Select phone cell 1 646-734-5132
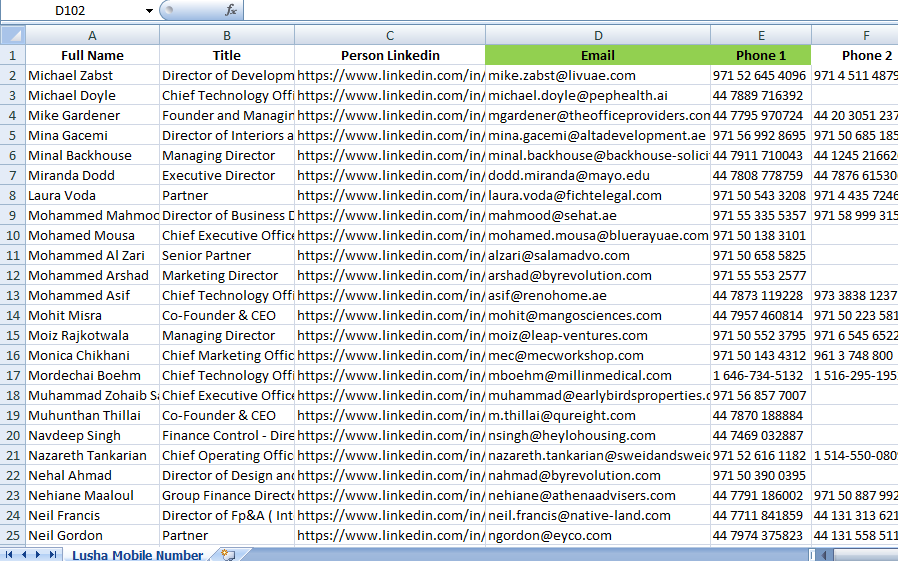 click(761, 376)
